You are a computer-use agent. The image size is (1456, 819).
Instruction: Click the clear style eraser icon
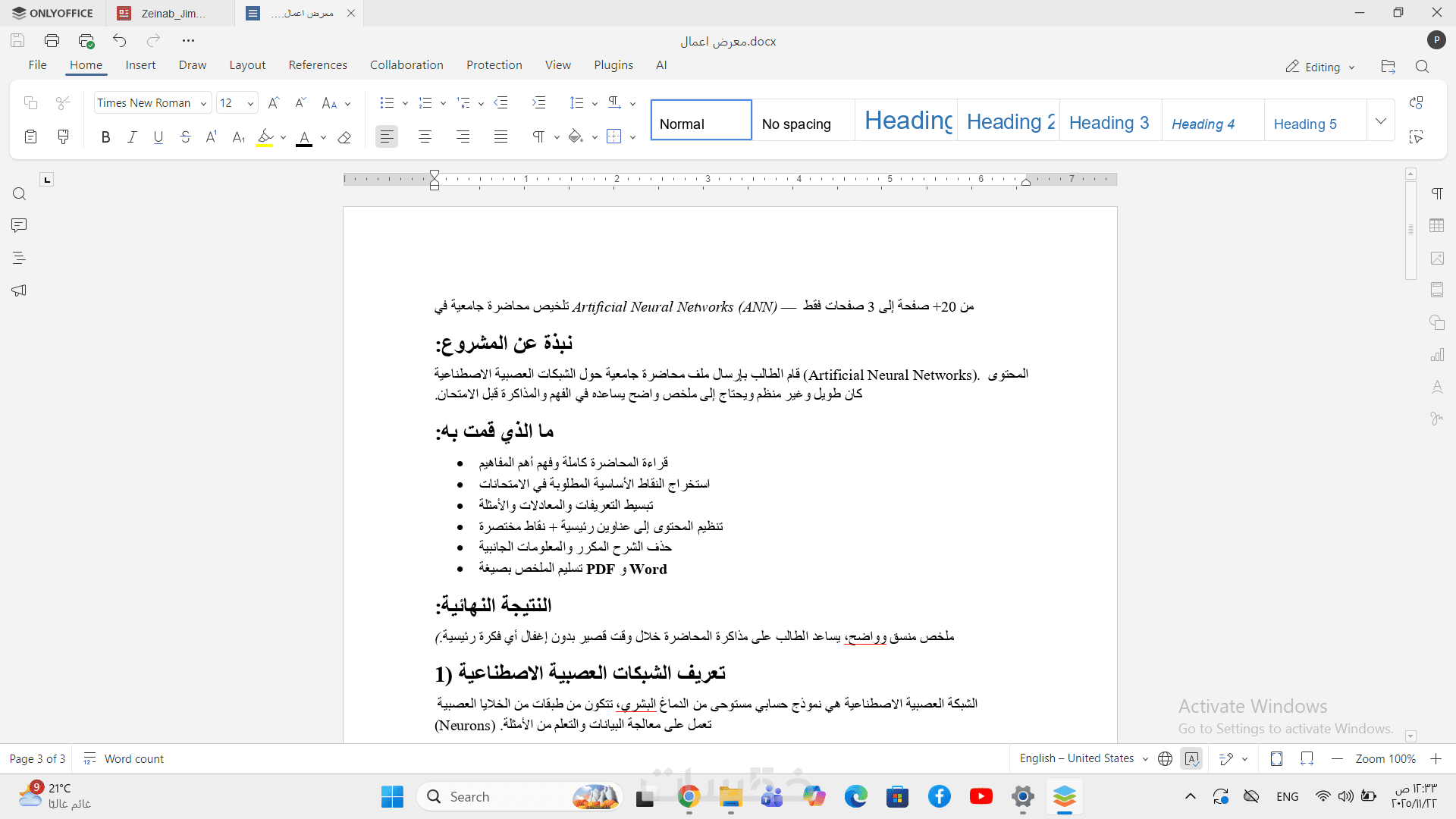click(344, 137)
